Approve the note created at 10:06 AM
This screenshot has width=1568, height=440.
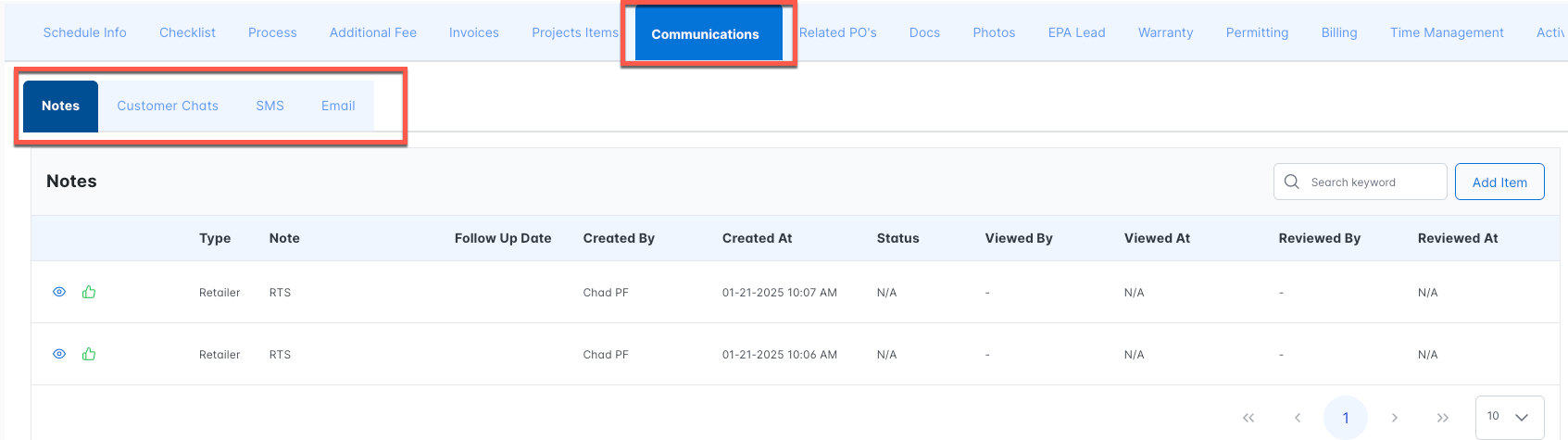[x=89, y=354]
